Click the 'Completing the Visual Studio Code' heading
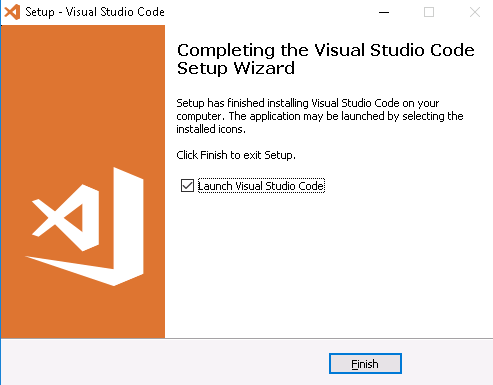Viewport: 493px width, 385px height. pyautogui.click(x=326, y=59)
